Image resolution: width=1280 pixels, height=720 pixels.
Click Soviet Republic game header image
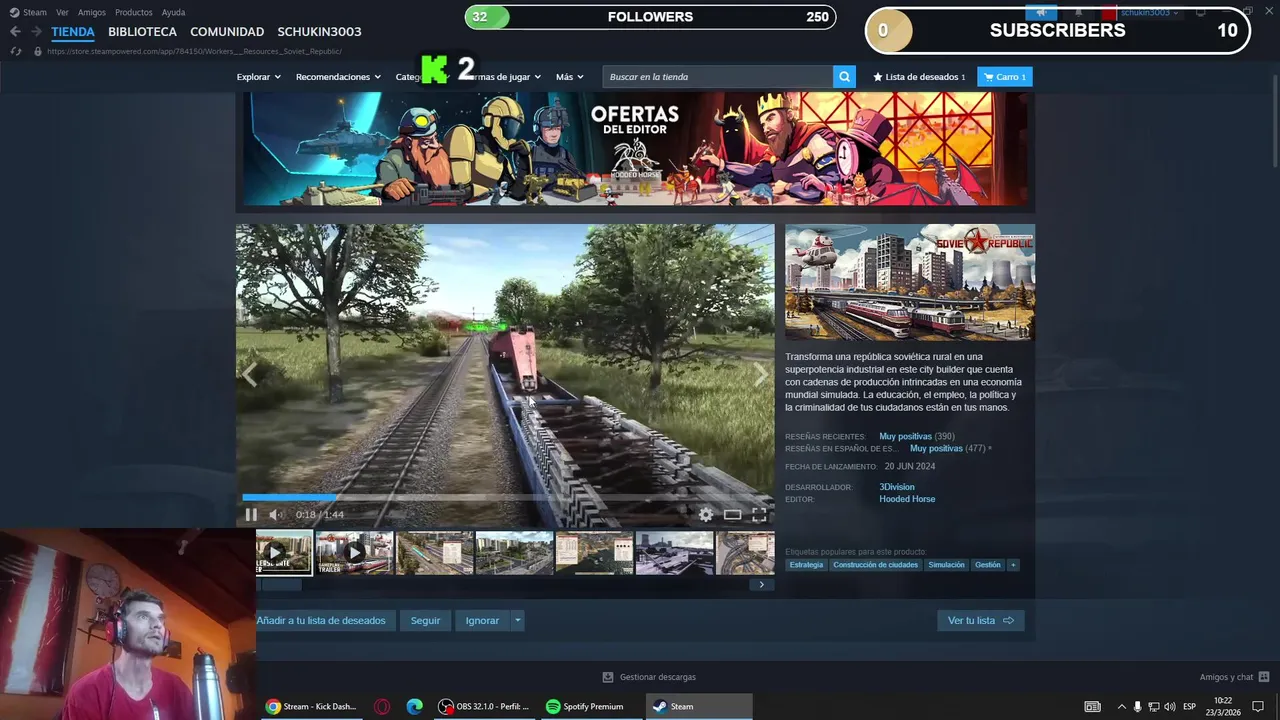coord(909,282)
